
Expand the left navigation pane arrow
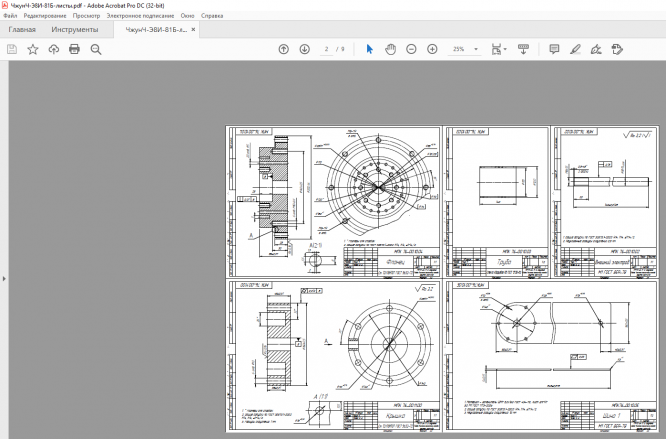(x=3, y=279)
